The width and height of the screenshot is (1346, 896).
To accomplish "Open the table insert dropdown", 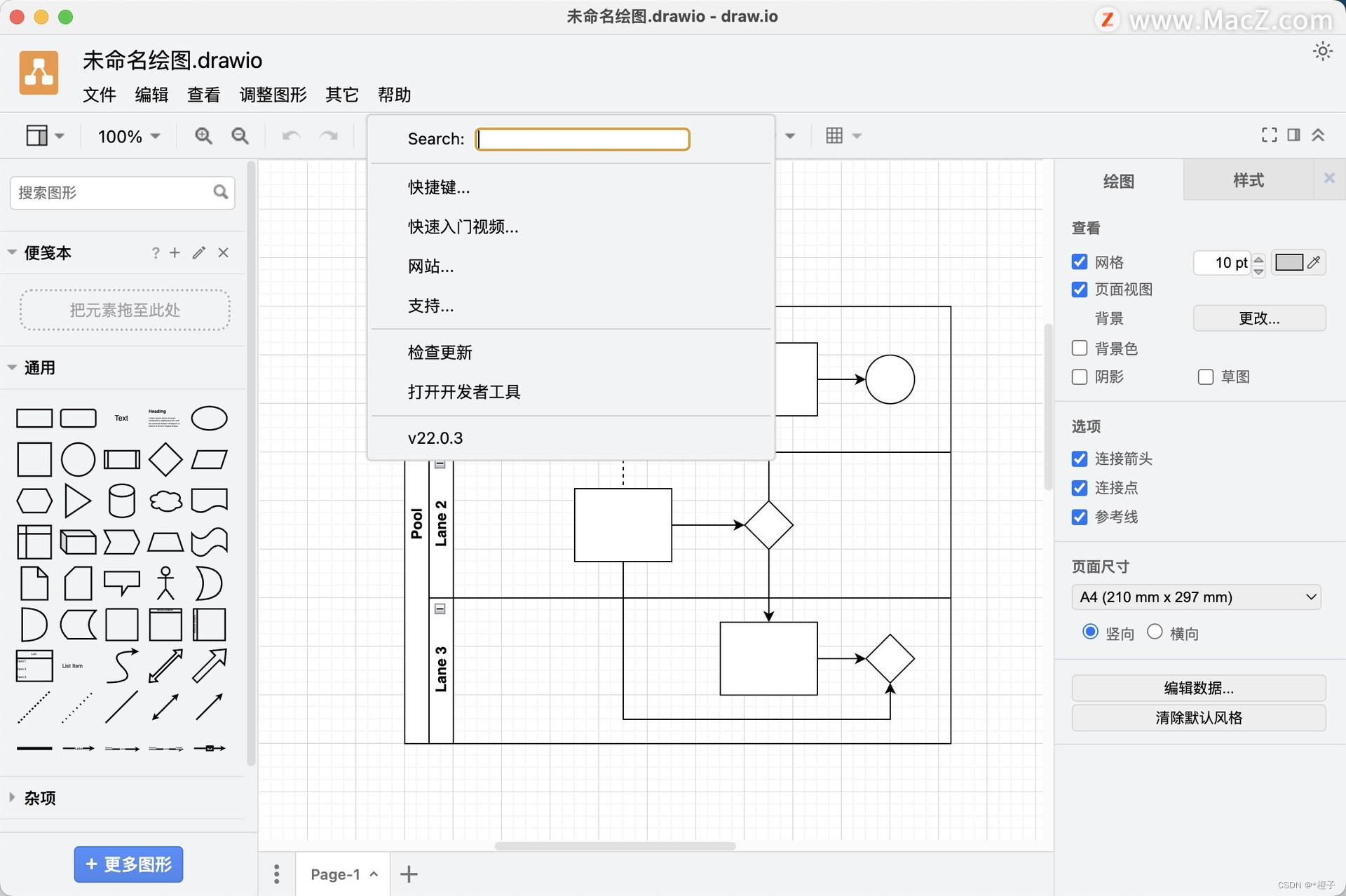I will 843,135.
